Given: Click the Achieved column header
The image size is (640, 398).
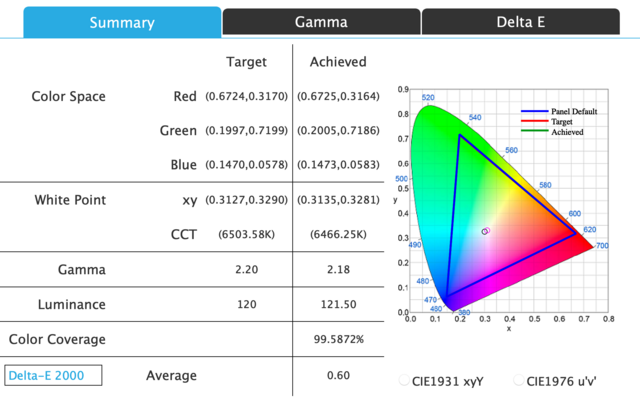Looking at the screenshot, I should (338, 62).
